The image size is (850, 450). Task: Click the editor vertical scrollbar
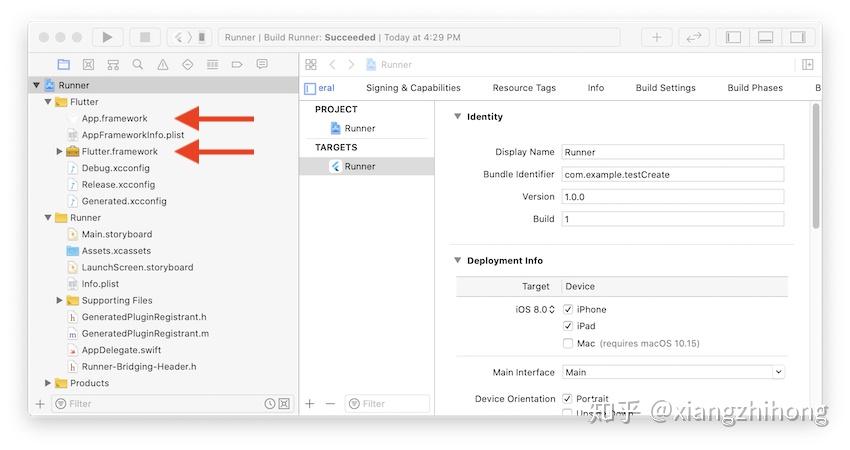(x=816, y=165)
